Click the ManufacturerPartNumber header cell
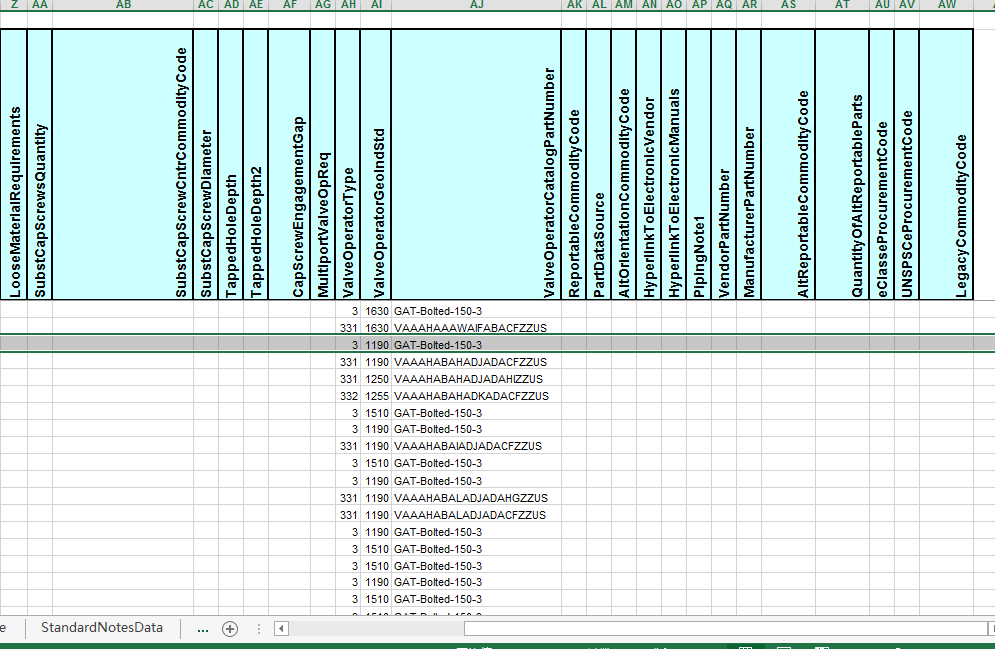Screen dimensions: 995x649 pos(749,164)
